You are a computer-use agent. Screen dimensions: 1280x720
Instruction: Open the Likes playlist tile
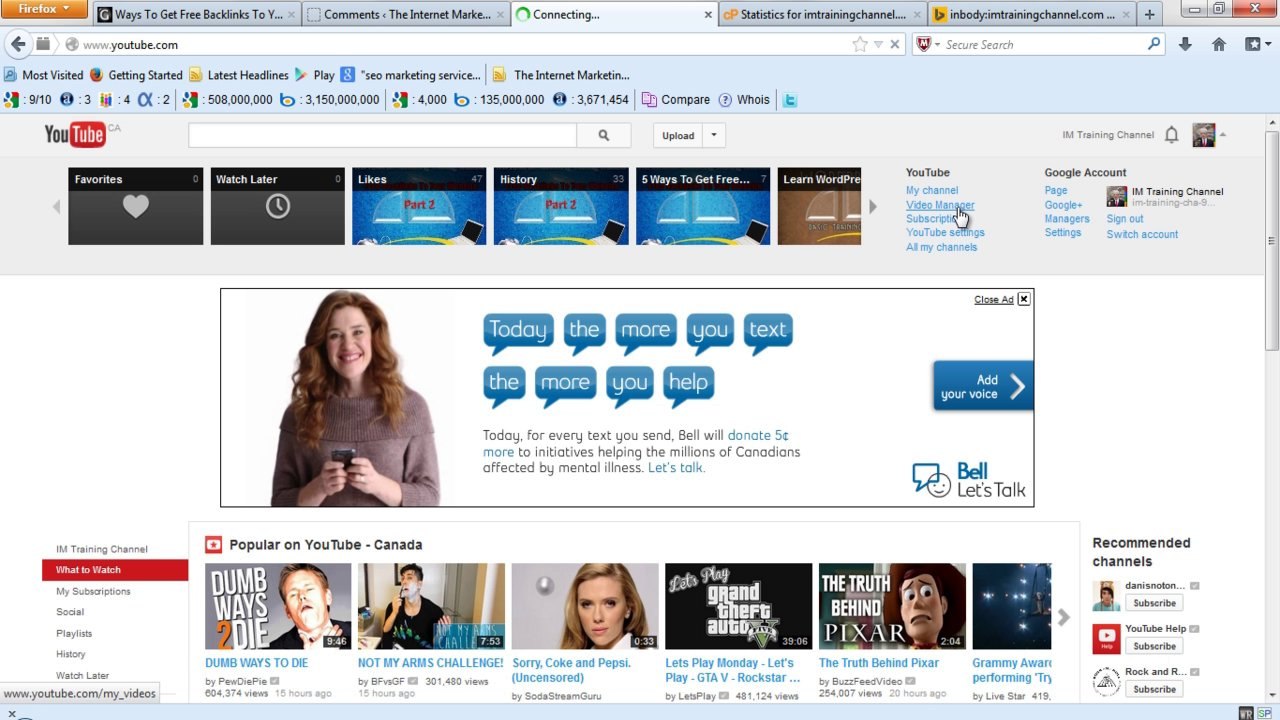coord(419,206)
